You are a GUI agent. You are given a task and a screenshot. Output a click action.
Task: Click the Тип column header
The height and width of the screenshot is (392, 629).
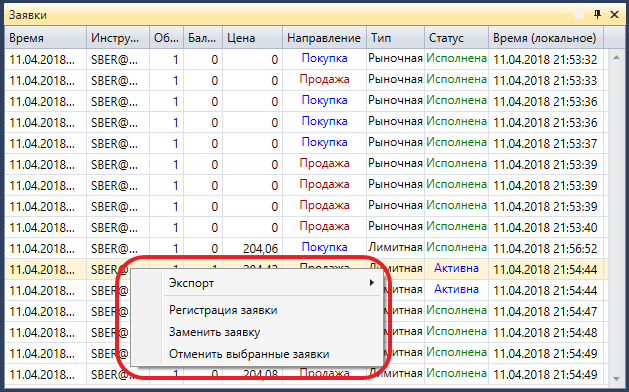coord(396,38)
